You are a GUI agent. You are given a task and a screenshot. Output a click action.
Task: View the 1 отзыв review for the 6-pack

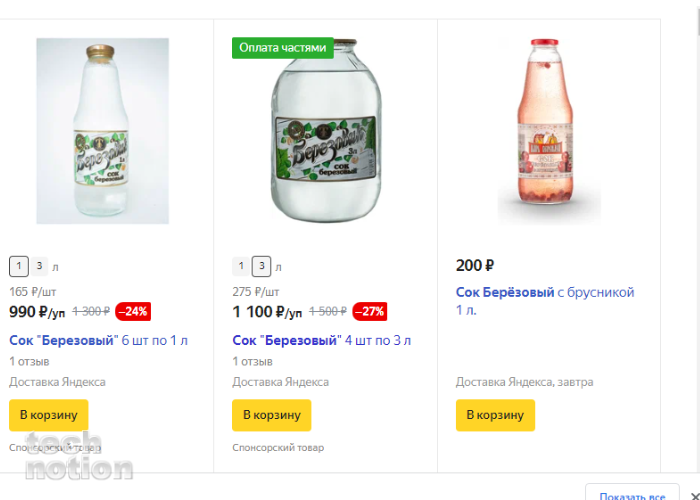pos(27,361)
